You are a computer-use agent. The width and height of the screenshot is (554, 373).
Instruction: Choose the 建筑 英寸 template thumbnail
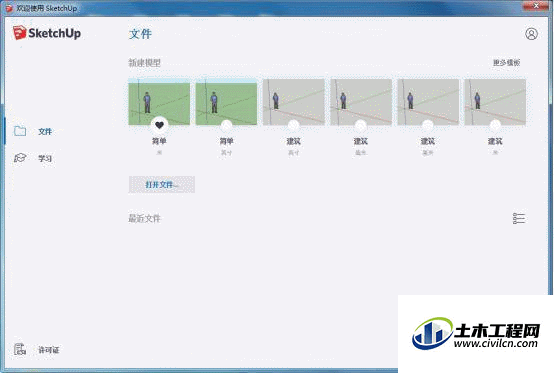pos(294,102)
